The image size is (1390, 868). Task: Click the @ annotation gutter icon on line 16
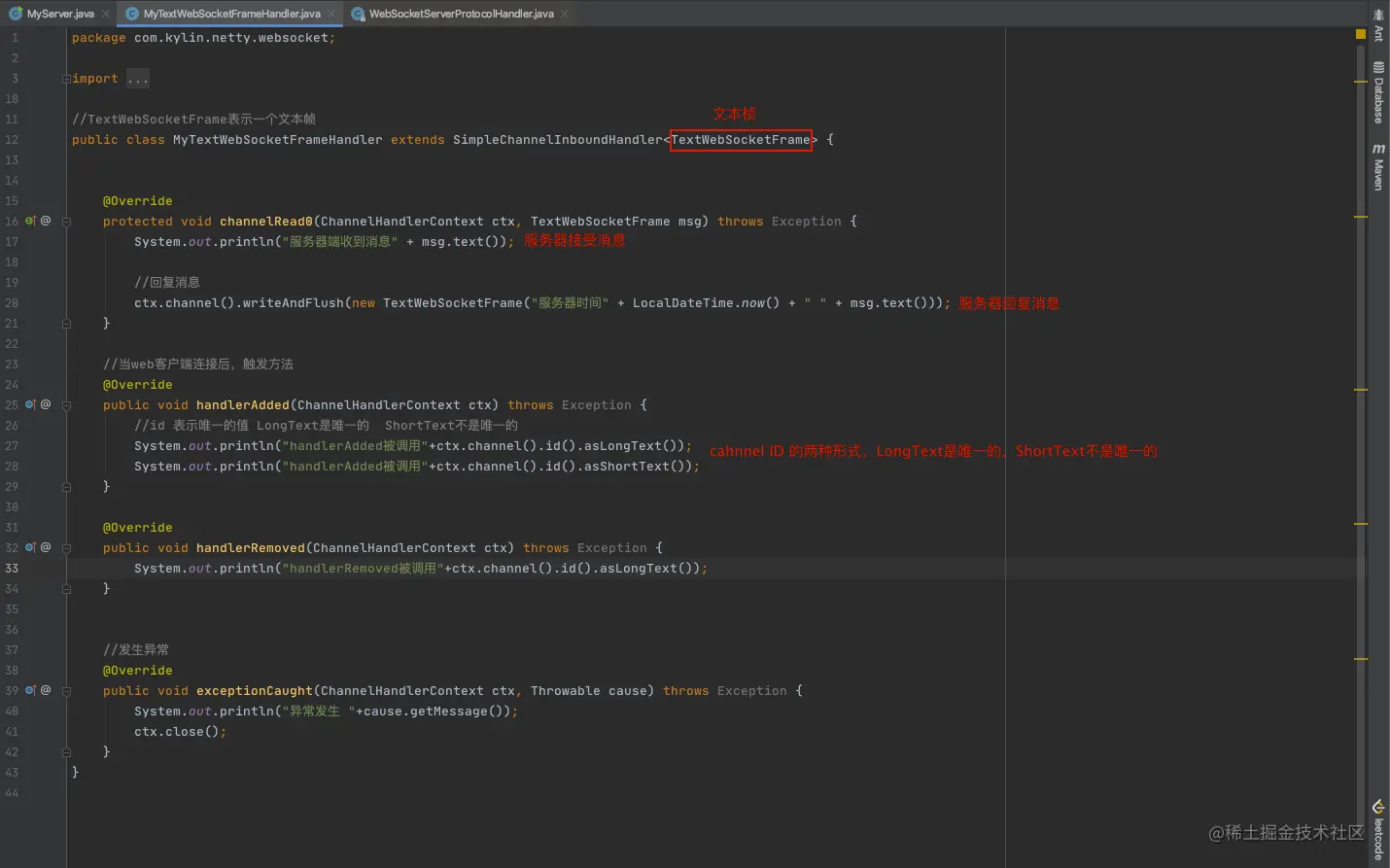[46, 221]
